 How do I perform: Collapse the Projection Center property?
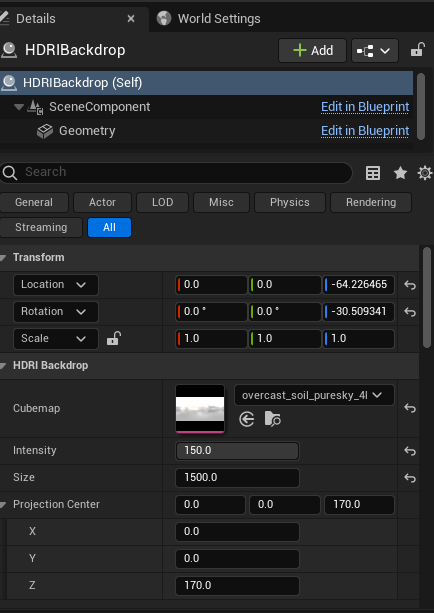click(x=3, y=505)
